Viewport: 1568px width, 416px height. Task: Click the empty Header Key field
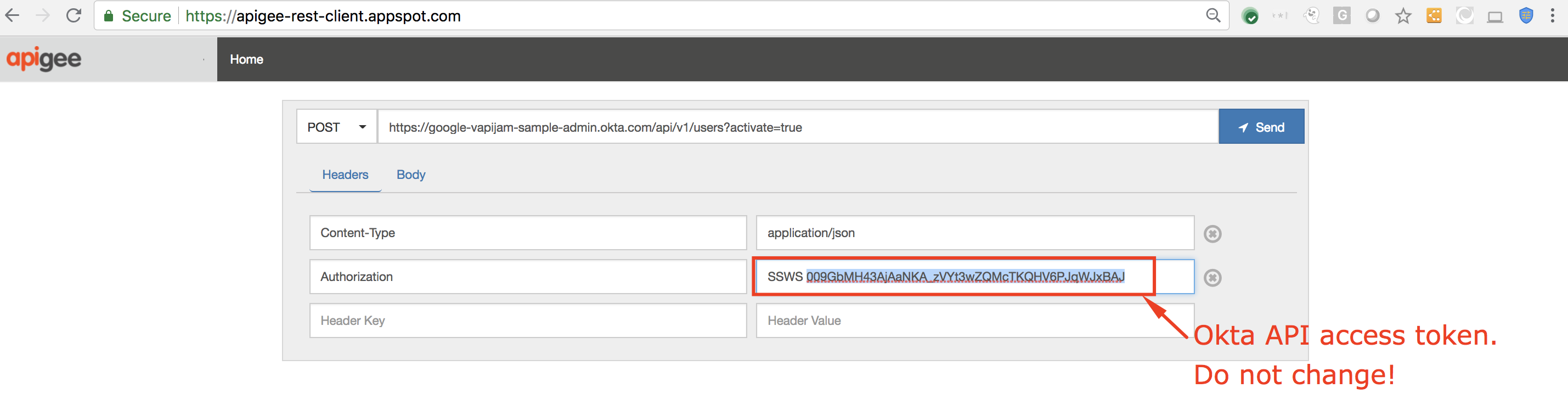point(528,321)
